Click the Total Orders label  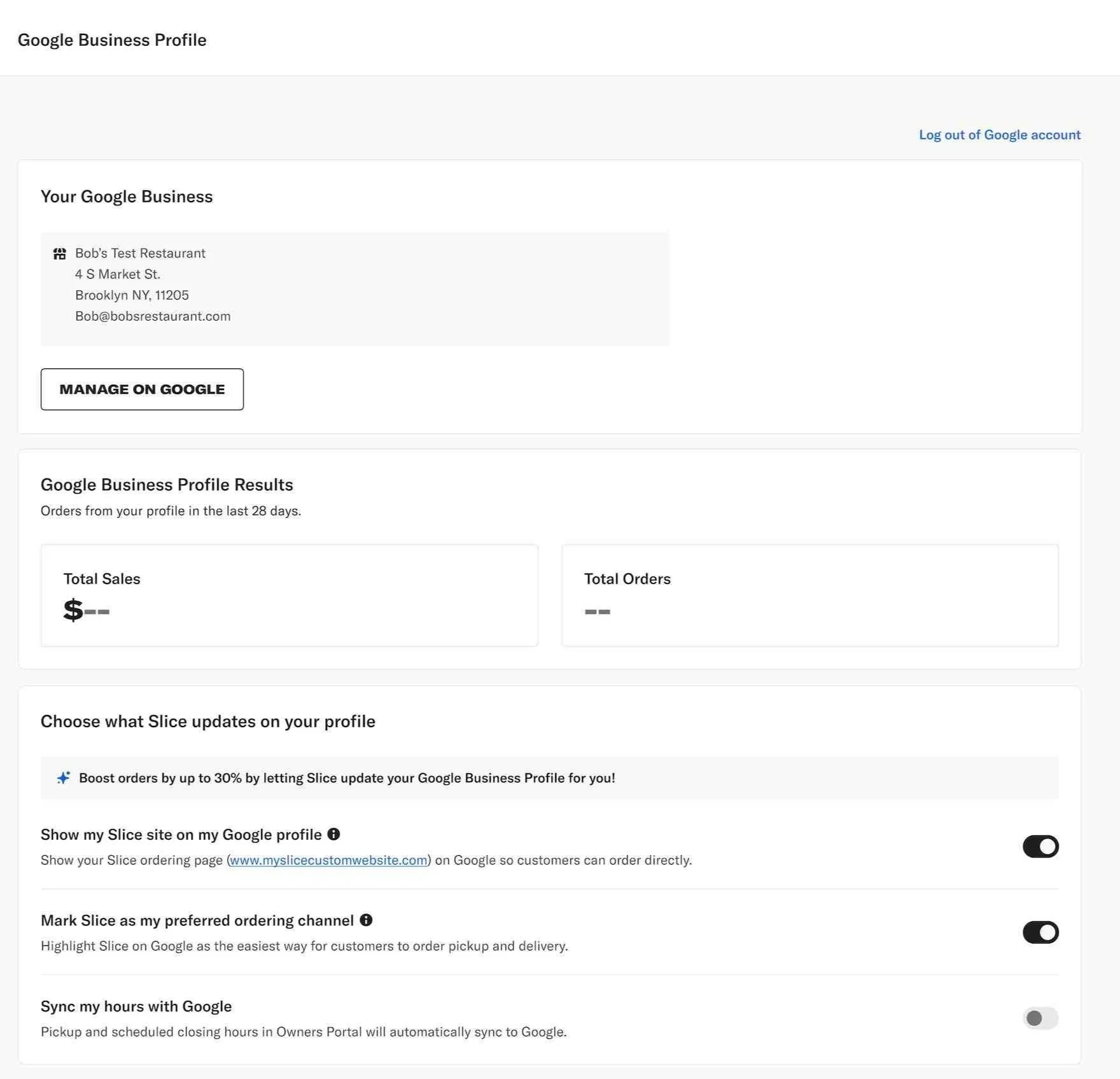627,579
